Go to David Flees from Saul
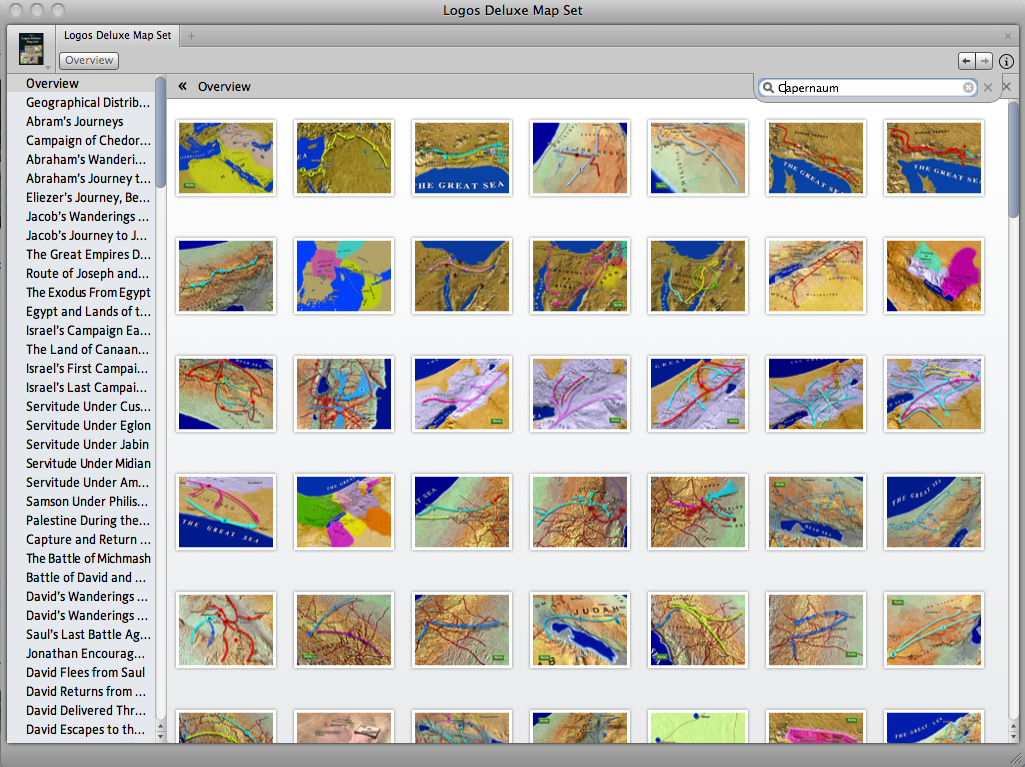The height and width of the screenshot is (767, 1025). pos(85,672)
